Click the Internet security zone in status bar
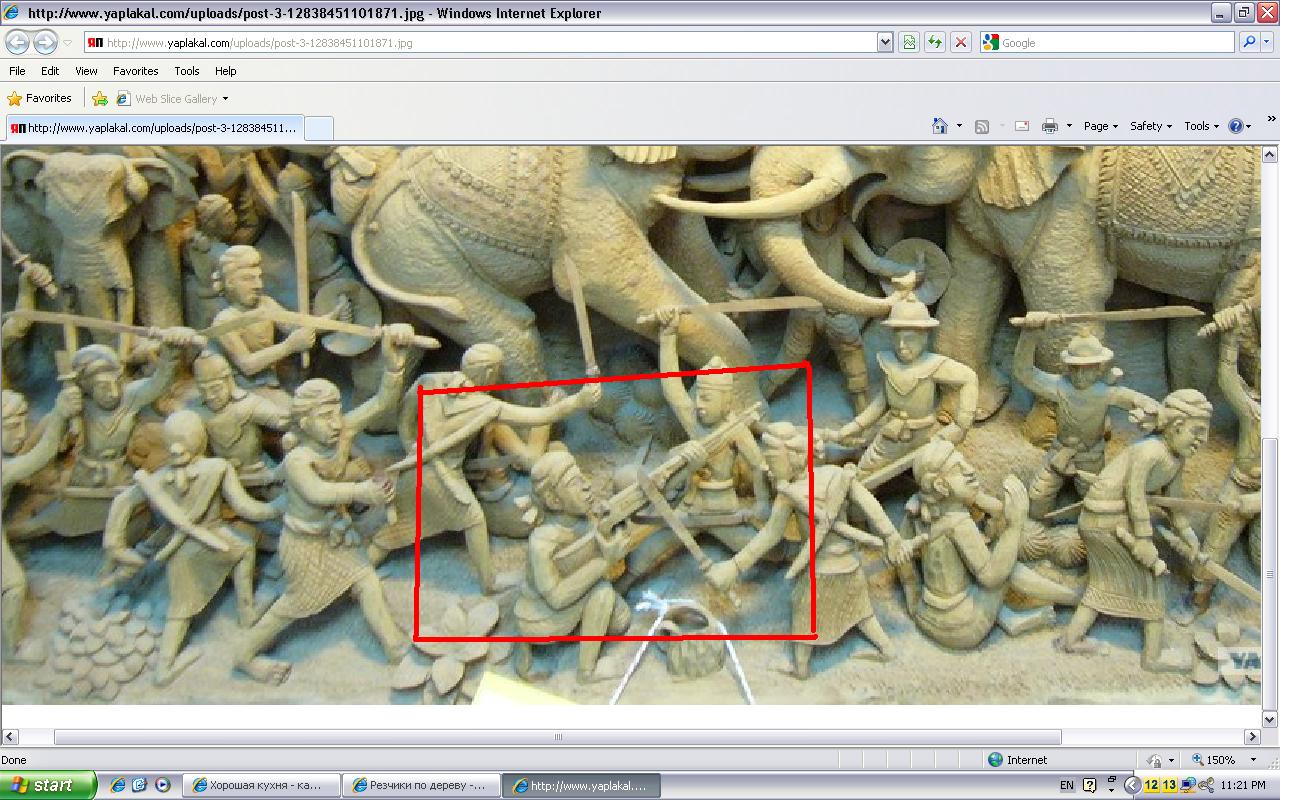Image resolution: width=1314 pixels, height=800 pixels. point(1017,760)
